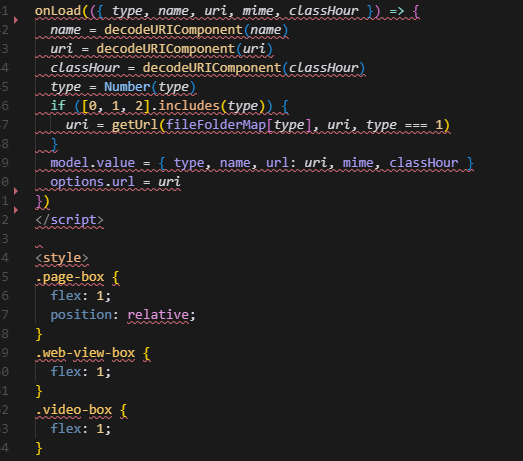Select the fileFolderMap identifier
523x461 pixels.
coord(216,125)
